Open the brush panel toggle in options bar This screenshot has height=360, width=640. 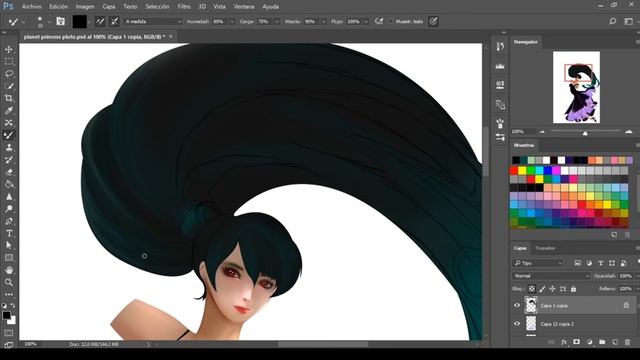(61, 21)
